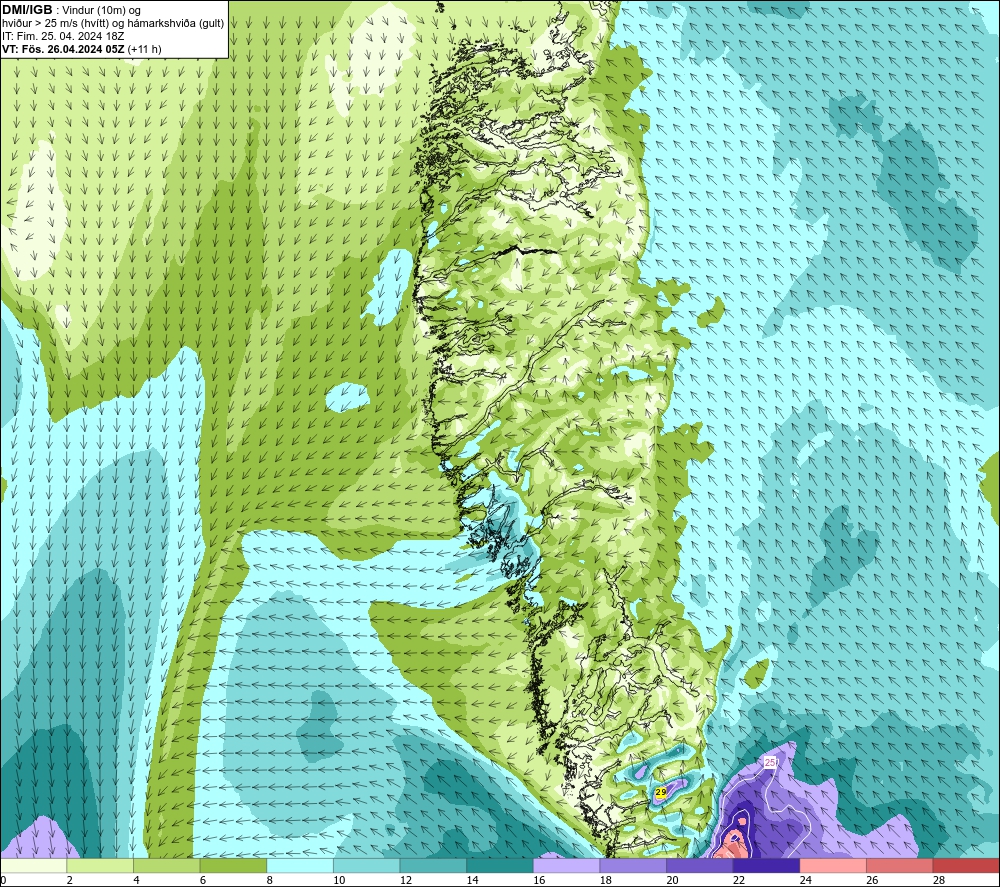
Task: Click the legend scale label '16'
Action: (539, 880)
